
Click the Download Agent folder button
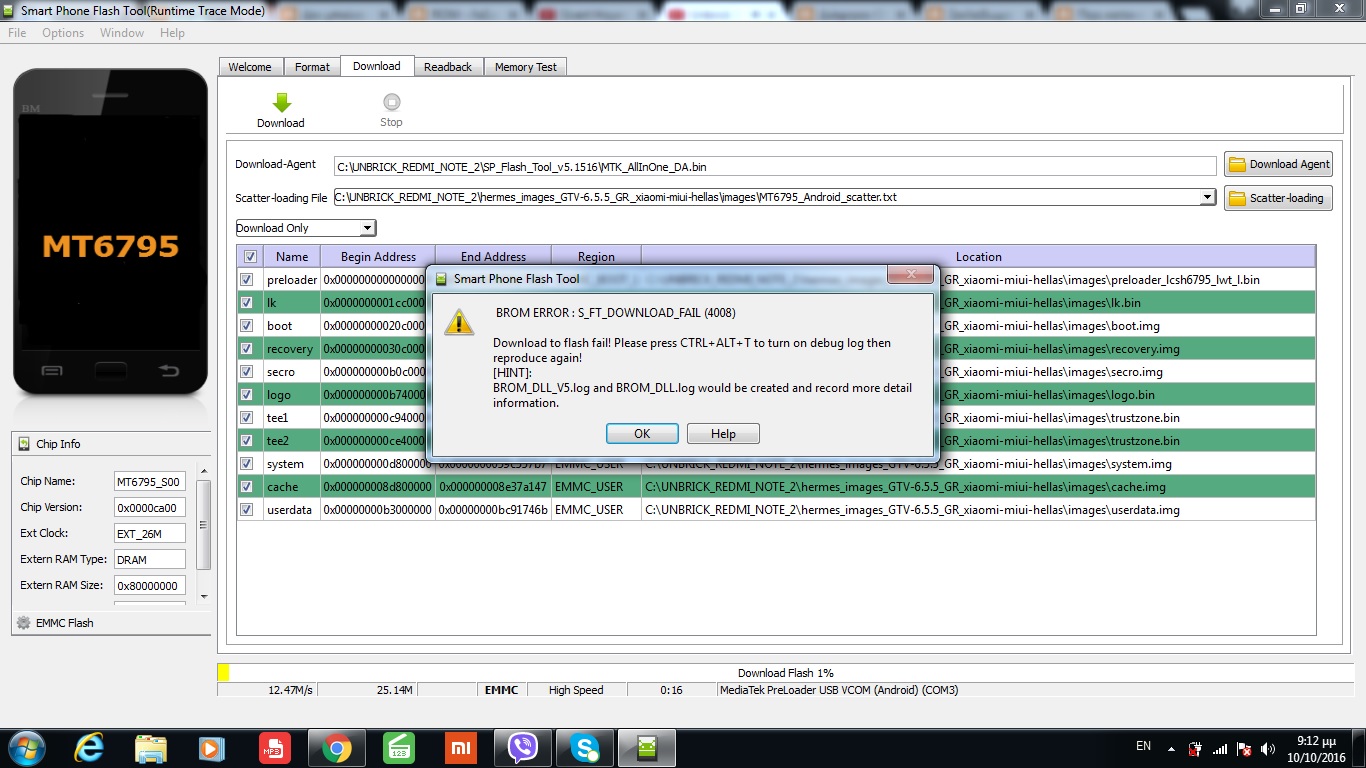(x=1278, y=164)
